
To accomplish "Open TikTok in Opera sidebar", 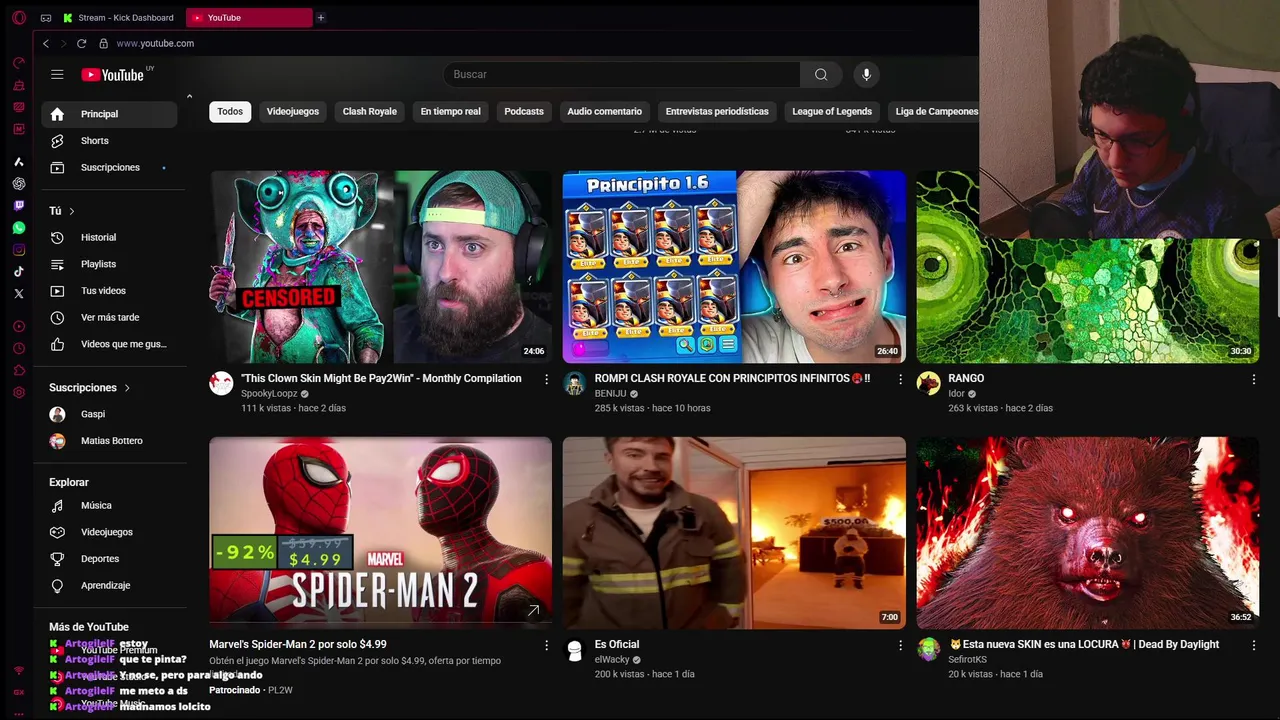I will point(19,271).
